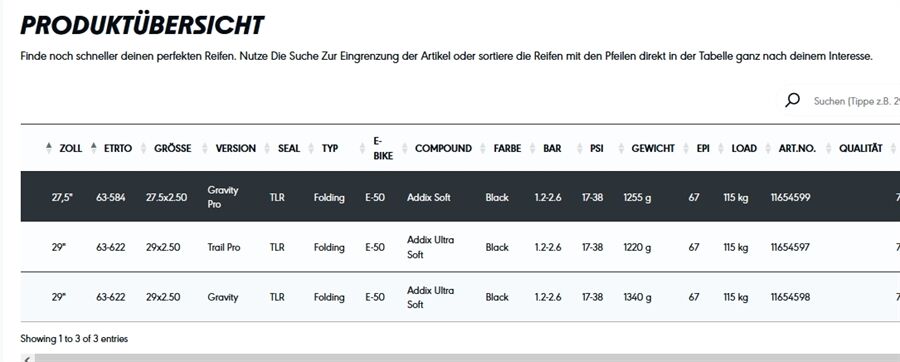
Task: Focus the Suchen search input field
Action: click(x=855, y=101)
